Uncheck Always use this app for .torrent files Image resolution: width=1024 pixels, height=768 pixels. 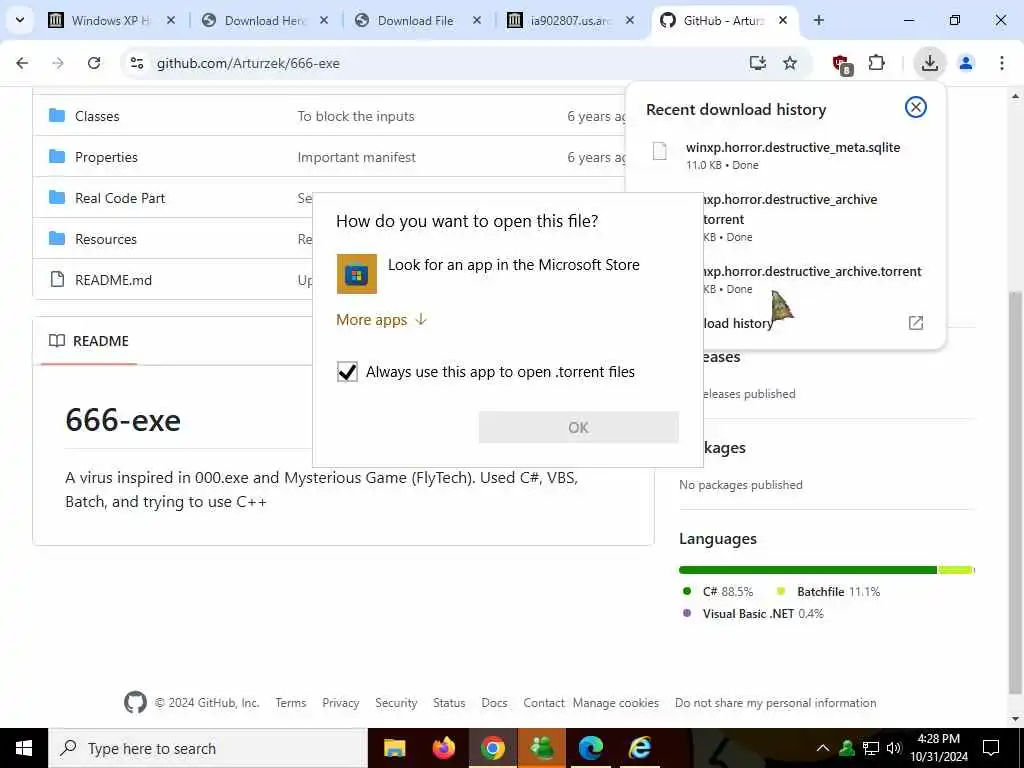(x=347, y=372)
